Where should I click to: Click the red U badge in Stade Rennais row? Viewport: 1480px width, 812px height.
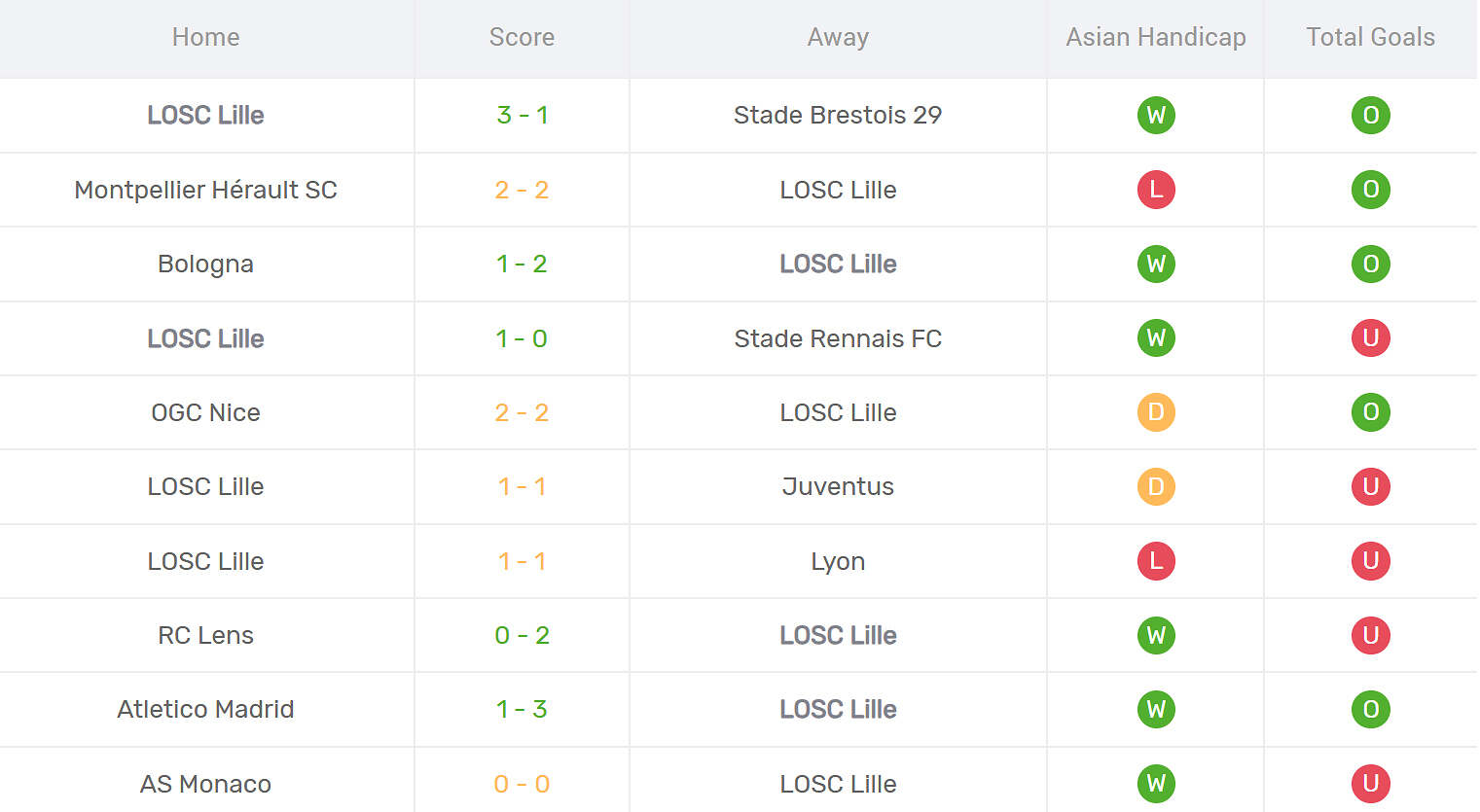coord(1370,338)
